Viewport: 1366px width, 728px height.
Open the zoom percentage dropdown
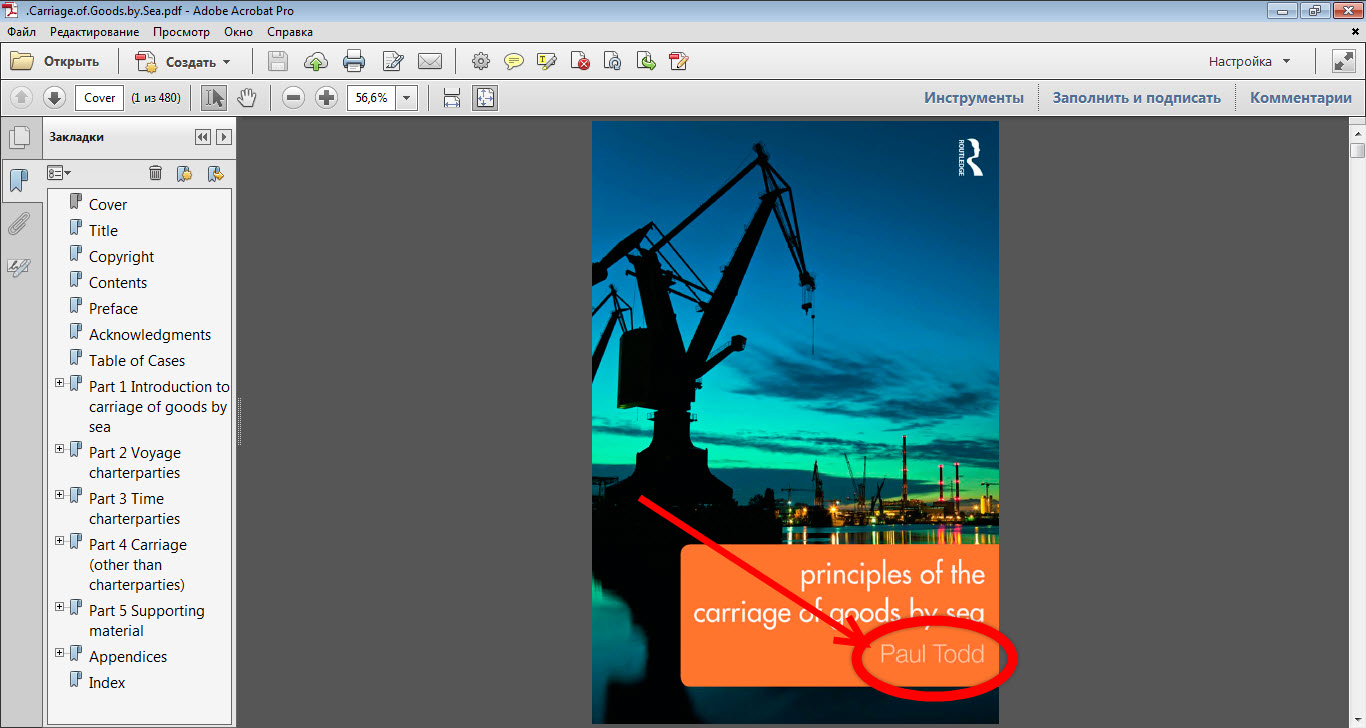coord(407,98)
